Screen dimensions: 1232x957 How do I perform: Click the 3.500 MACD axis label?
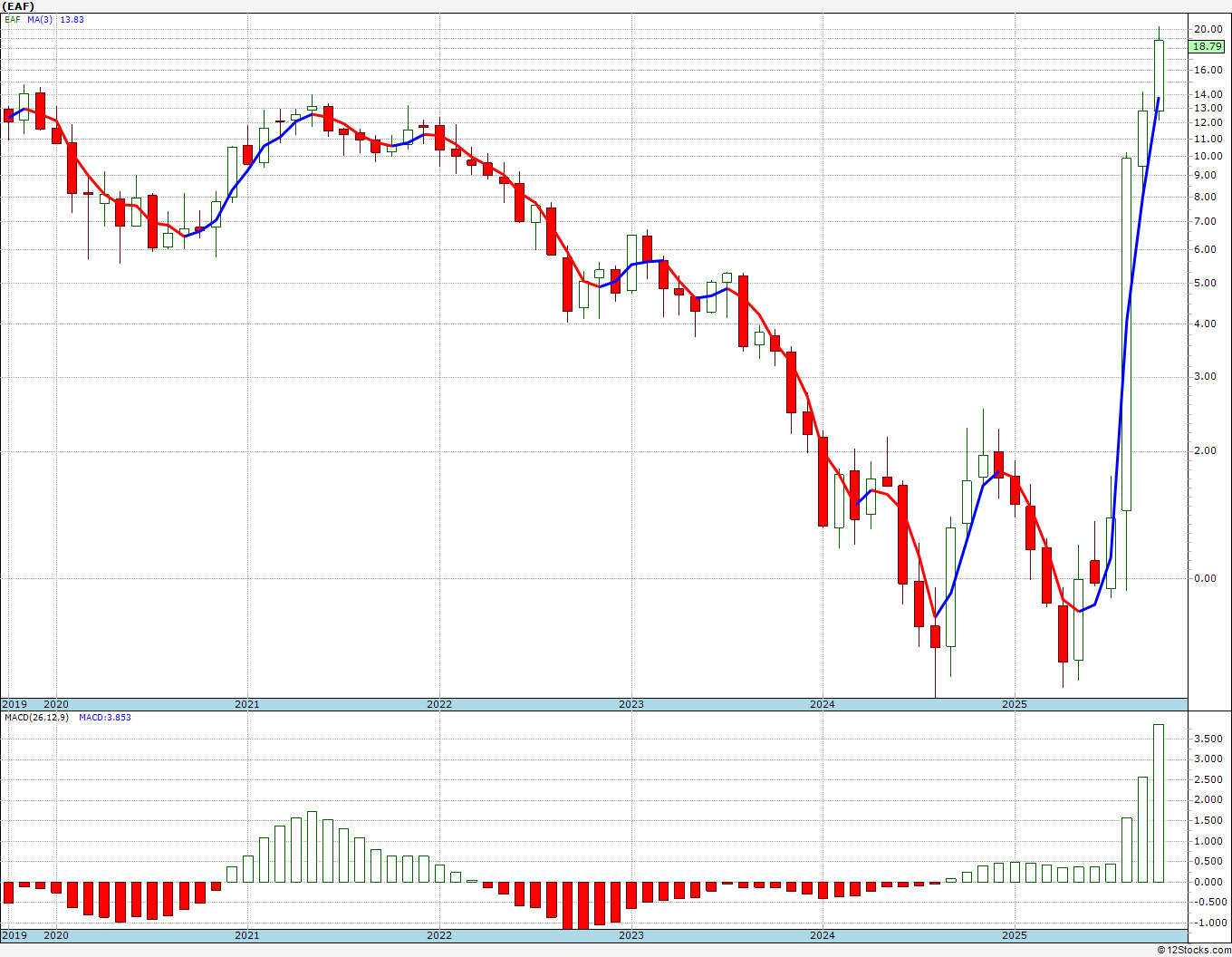coord(1210,739)
